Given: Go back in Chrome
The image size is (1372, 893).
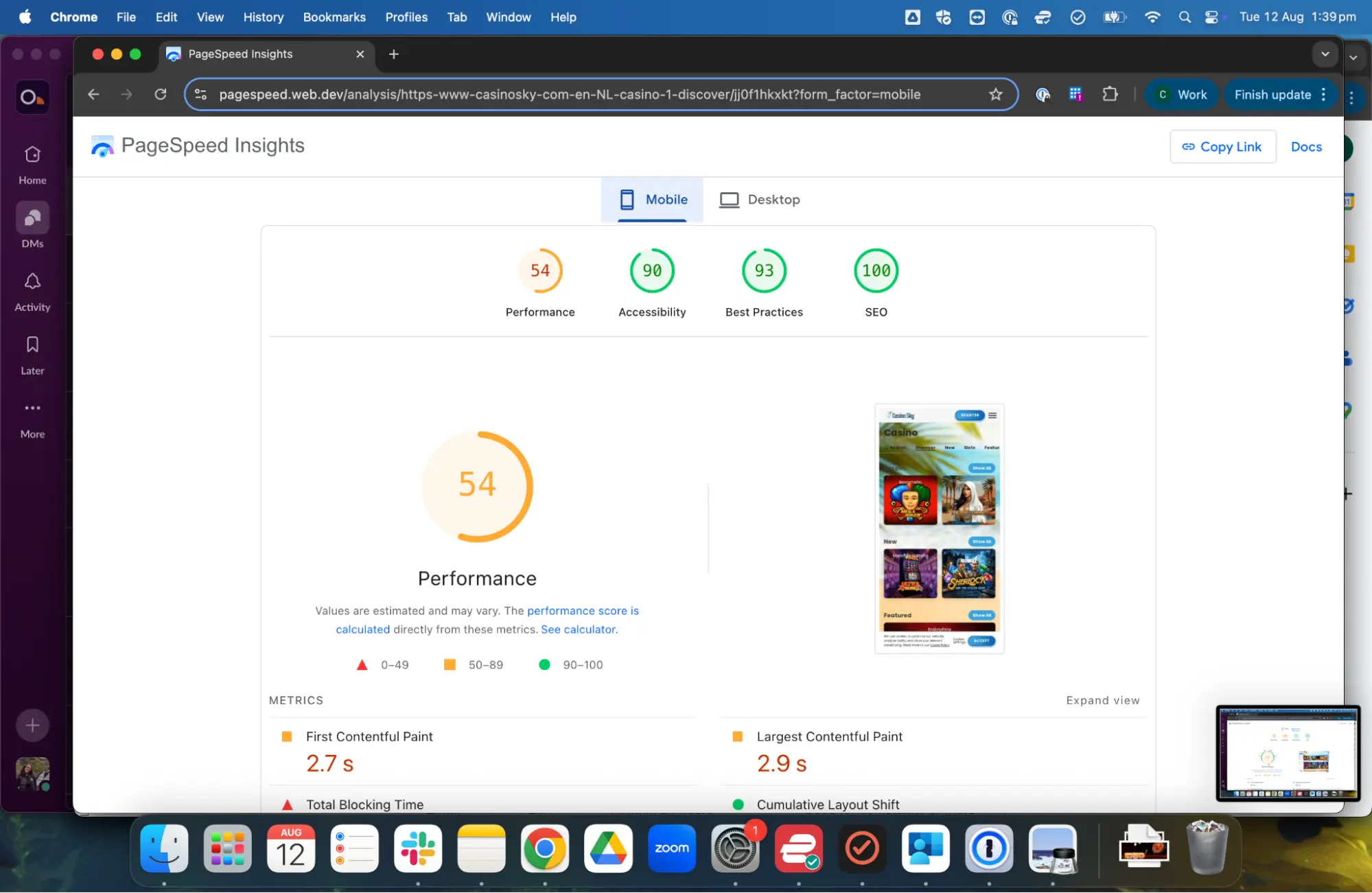Looking at the screenshot, I should 94,95.
